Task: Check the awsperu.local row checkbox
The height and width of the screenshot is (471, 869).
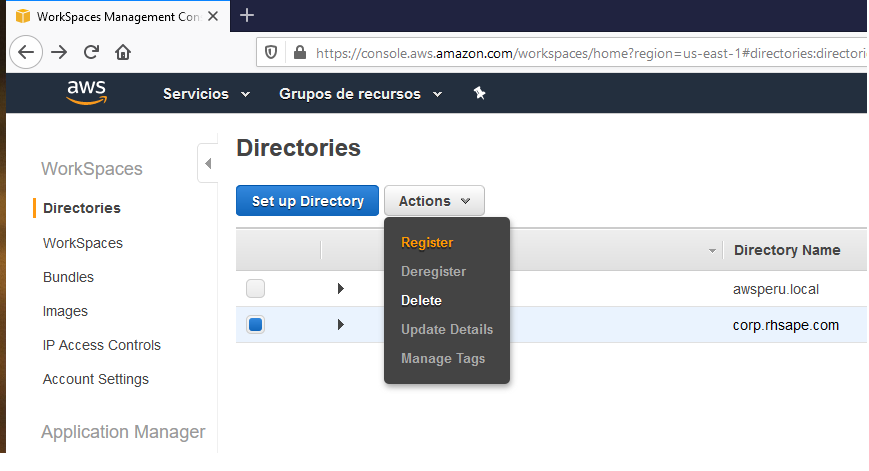Action: 255,289
